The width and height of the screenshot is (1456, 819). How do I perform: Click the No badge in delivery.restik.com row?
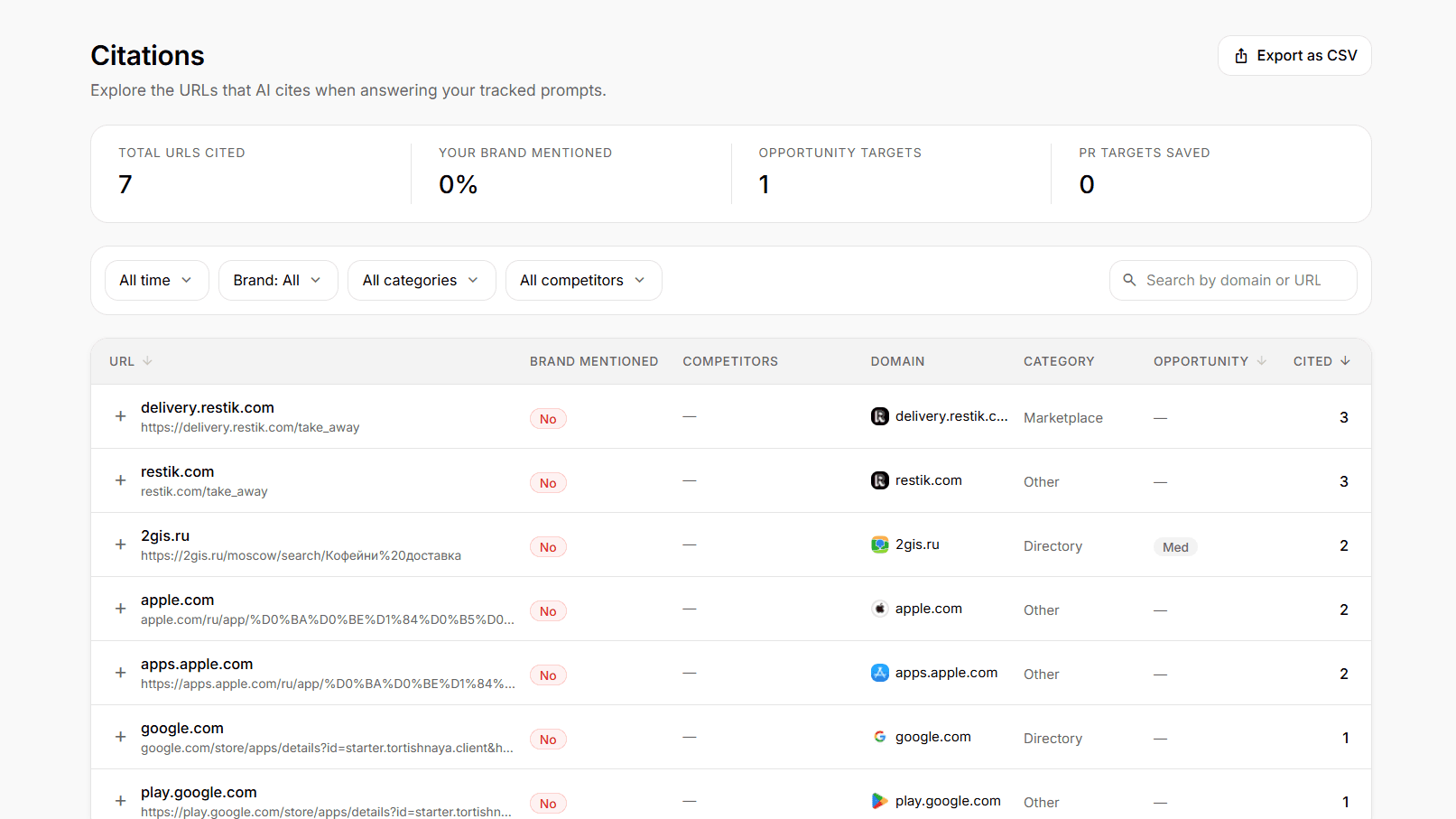[548, 419]
